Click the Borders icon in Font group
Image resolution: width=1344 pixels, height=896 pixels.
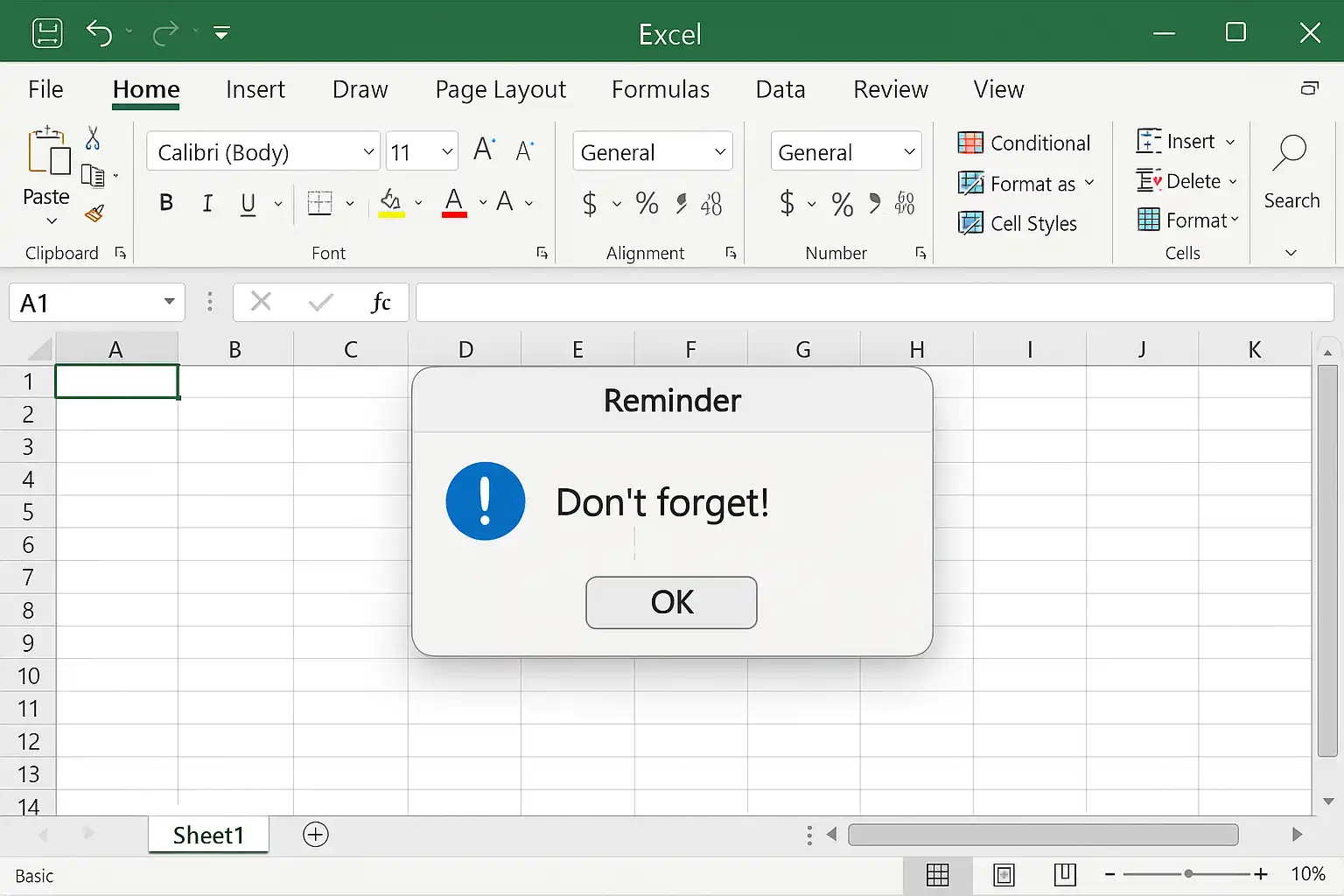click(320, 203)
